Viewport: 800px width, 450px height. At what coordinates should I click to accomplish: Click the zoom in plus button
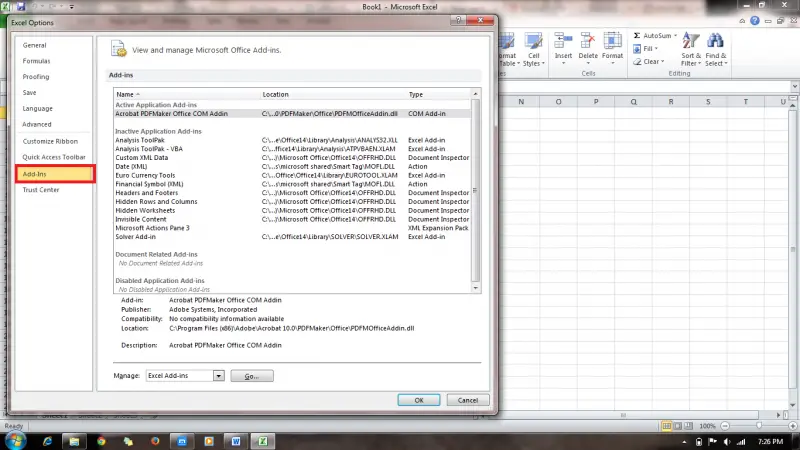pyautogui.click(x=792, y=426)
